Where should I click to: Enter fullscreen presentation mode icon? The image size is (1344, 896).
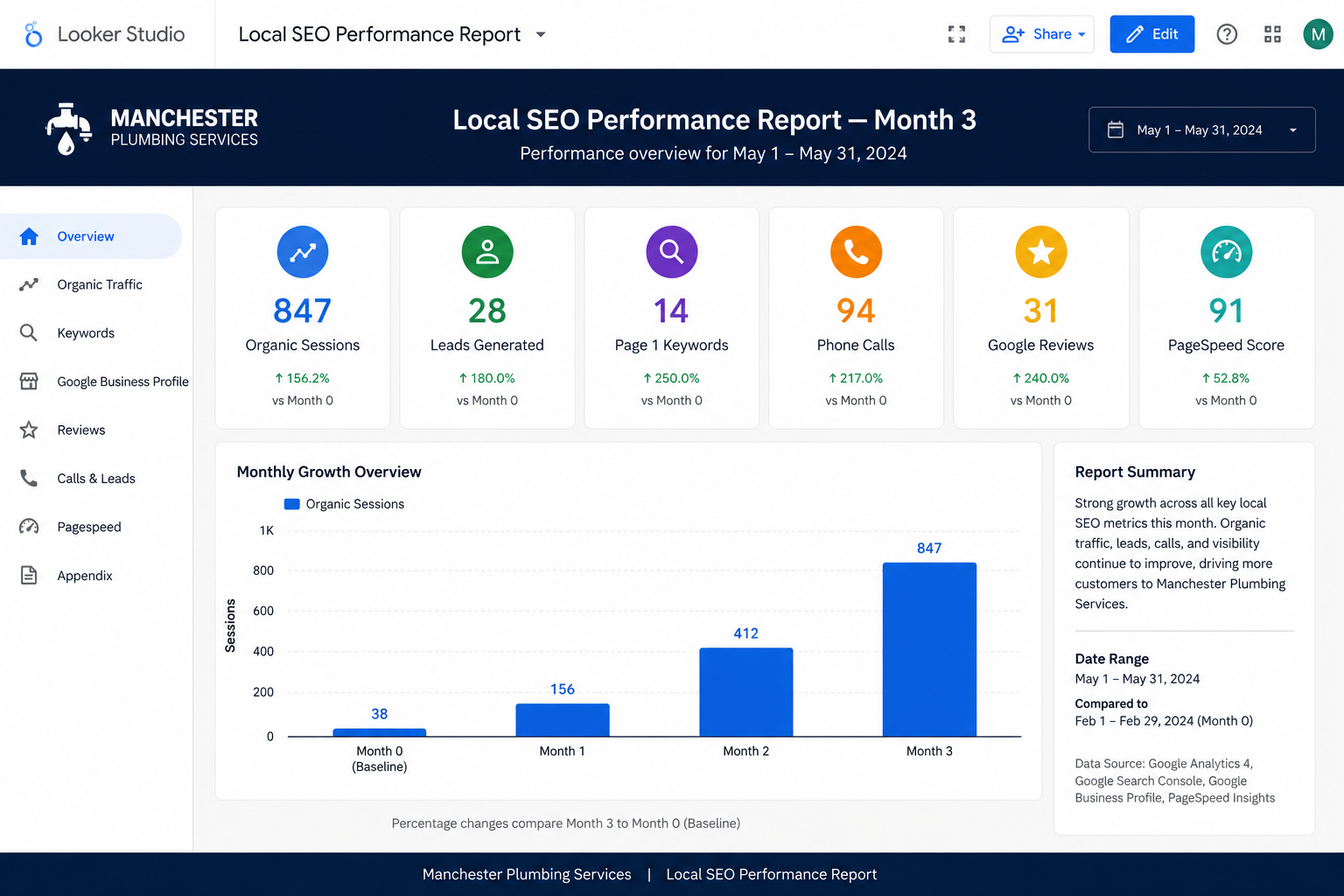(x=956, y=34)
